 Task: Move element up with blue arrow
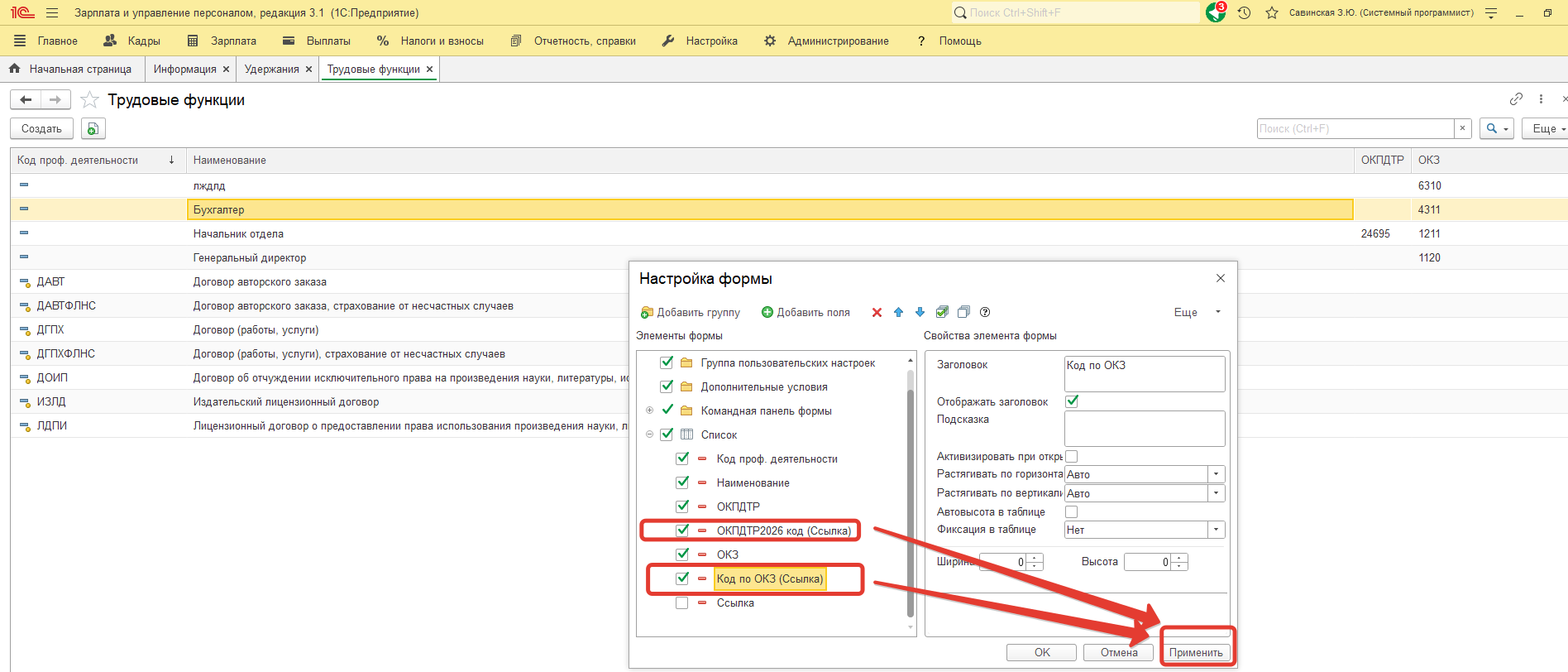pyautogui.click(x=898, y=312)
